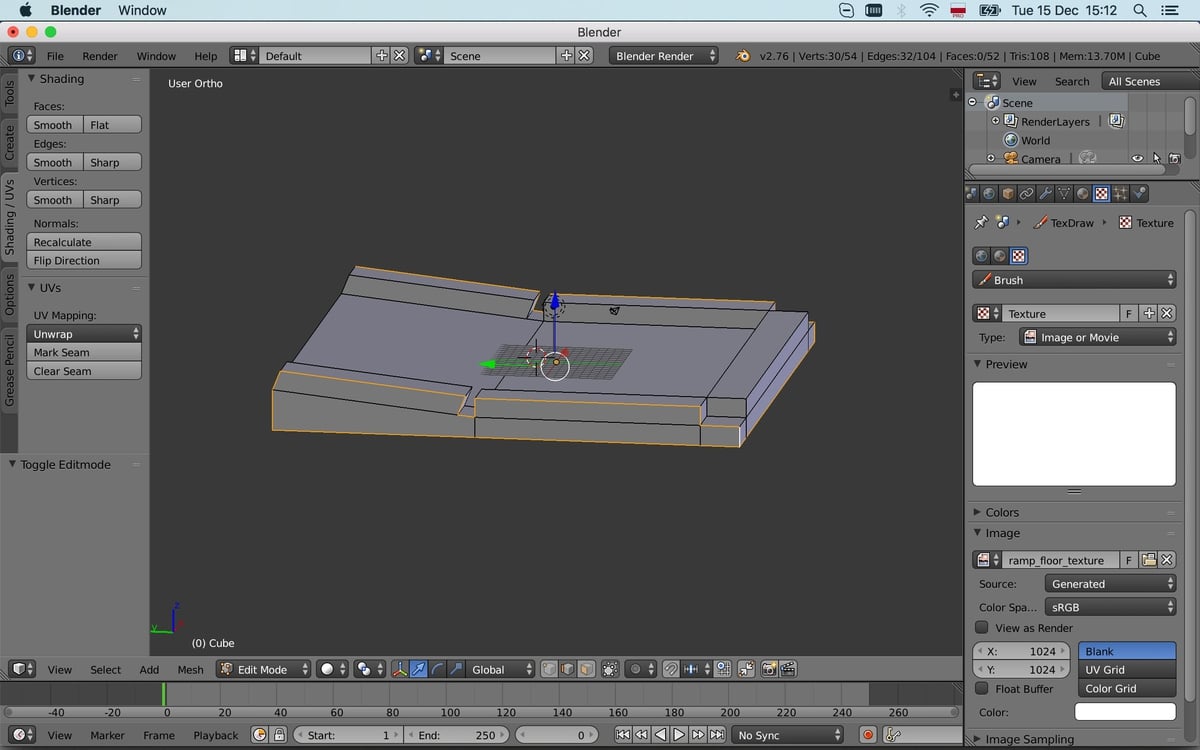Switch the Outliner to All Scenes tab
Image resolution: width=1200 pixels, height=750 pixels.
pyautogui.click(x=1133, y=81)
